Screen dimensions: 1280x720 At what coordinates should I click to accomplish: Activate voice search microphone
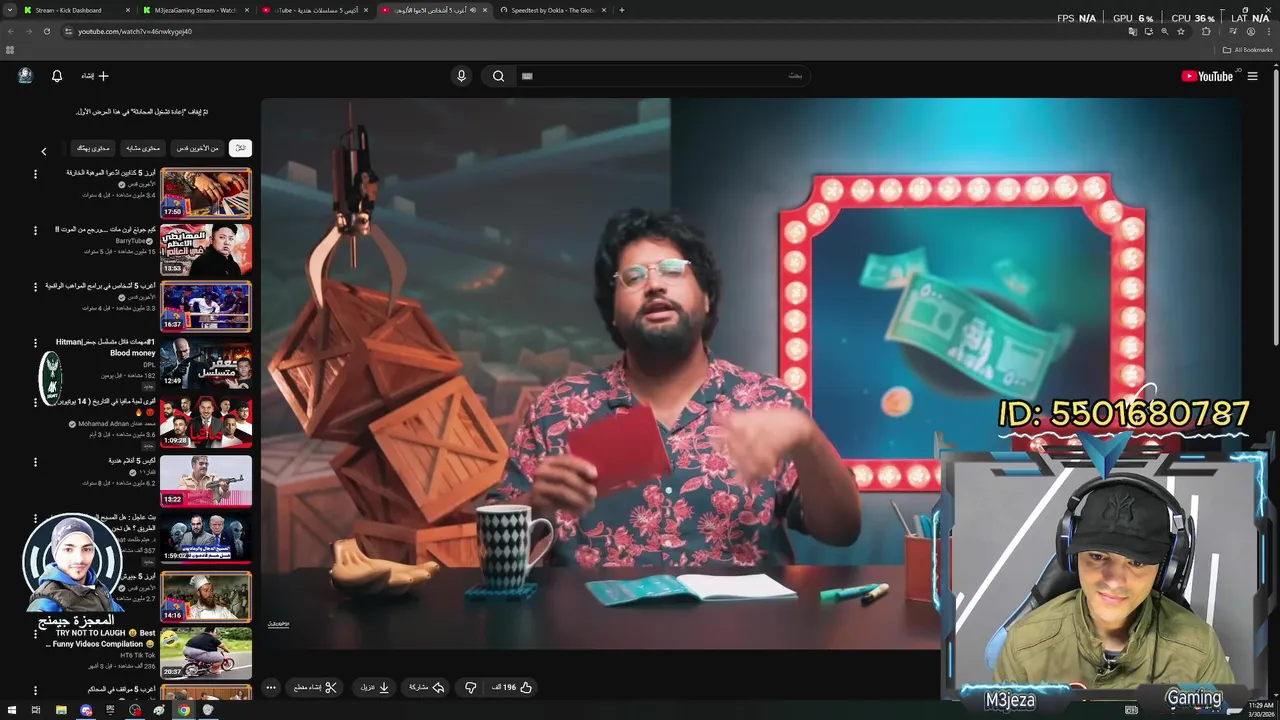[x=461, y=76]
